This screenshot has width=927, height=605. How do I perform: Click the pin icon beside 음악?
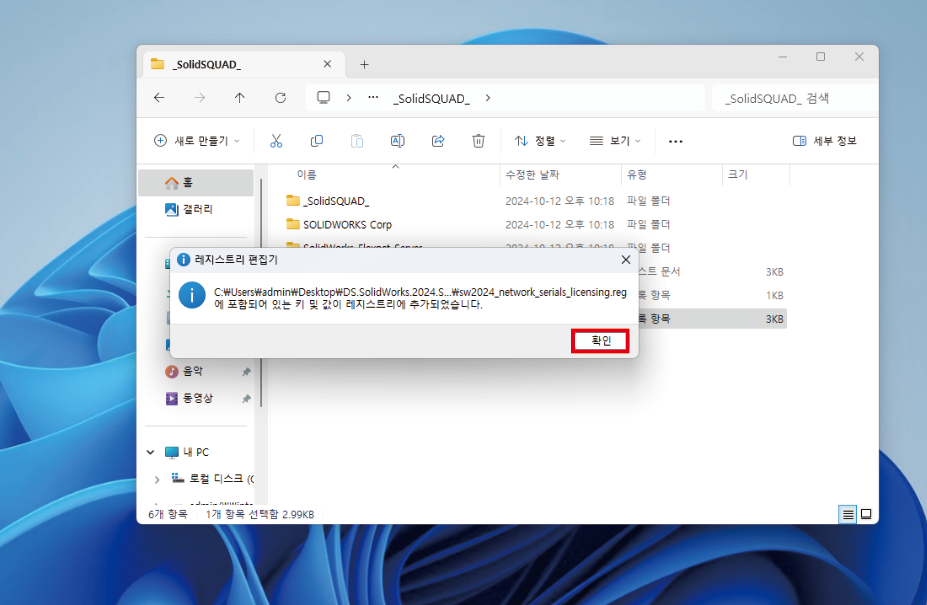tap(246, 371)
